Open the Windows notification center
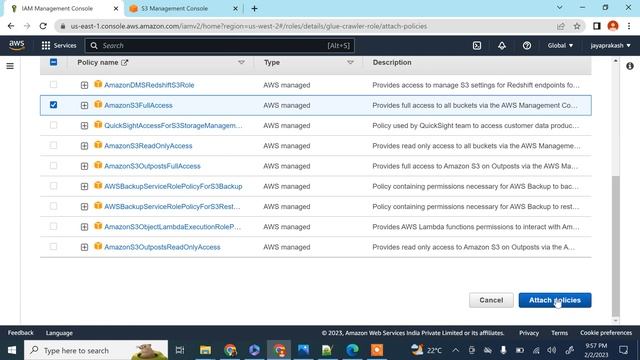 click(623, 350)
